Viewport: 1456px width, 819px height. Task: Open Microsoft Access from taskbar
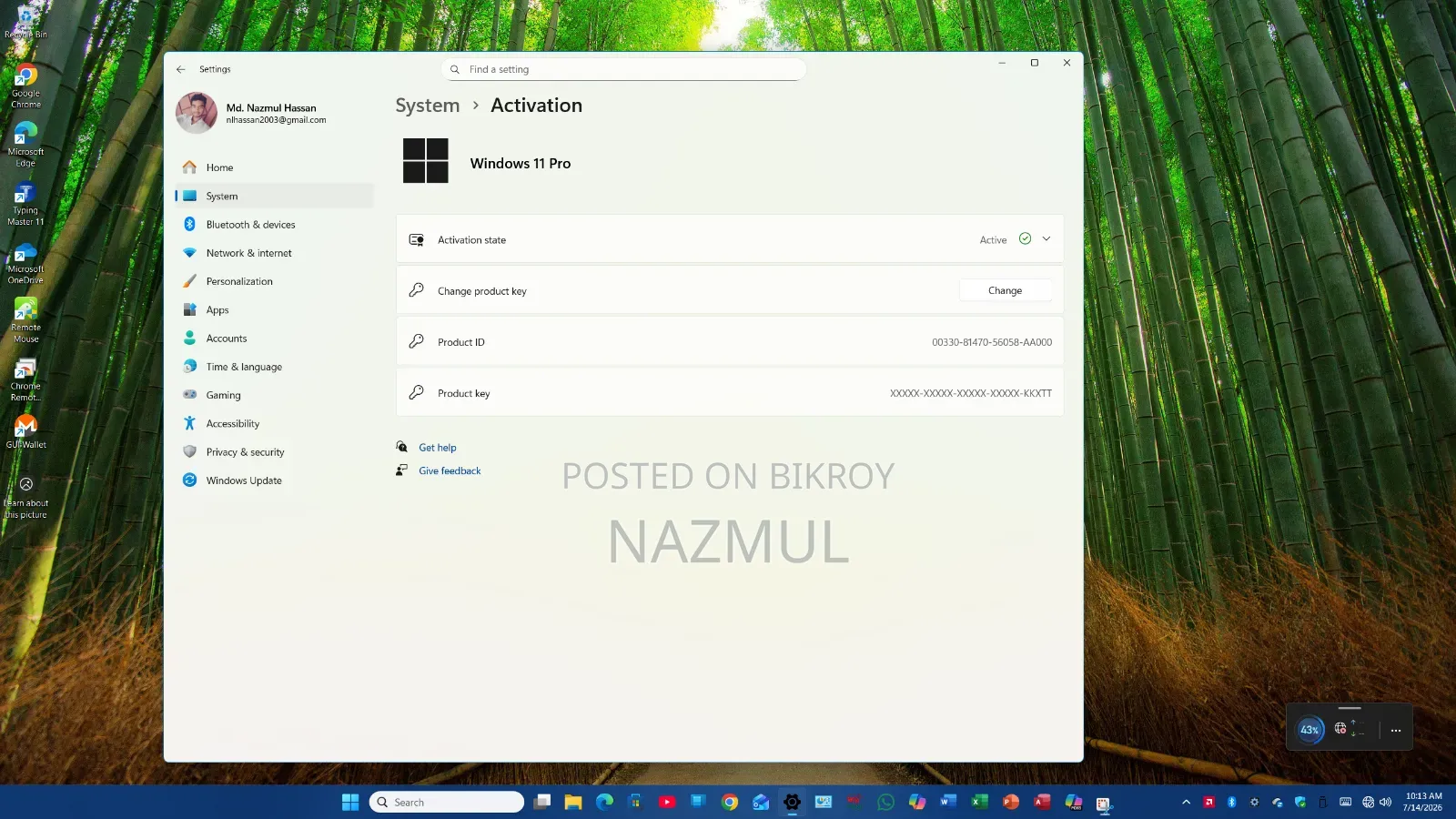(1042, 802)
